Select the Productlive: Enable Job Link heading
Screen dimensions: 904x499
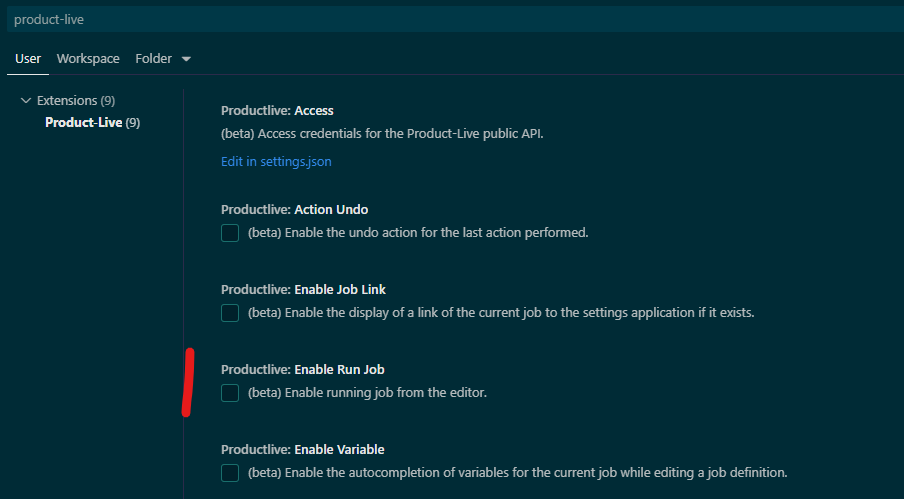click(303, 290)
